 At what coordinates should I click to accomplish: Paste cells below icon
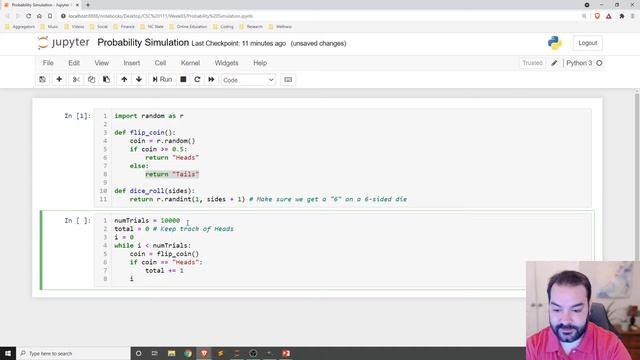(107, 80)
